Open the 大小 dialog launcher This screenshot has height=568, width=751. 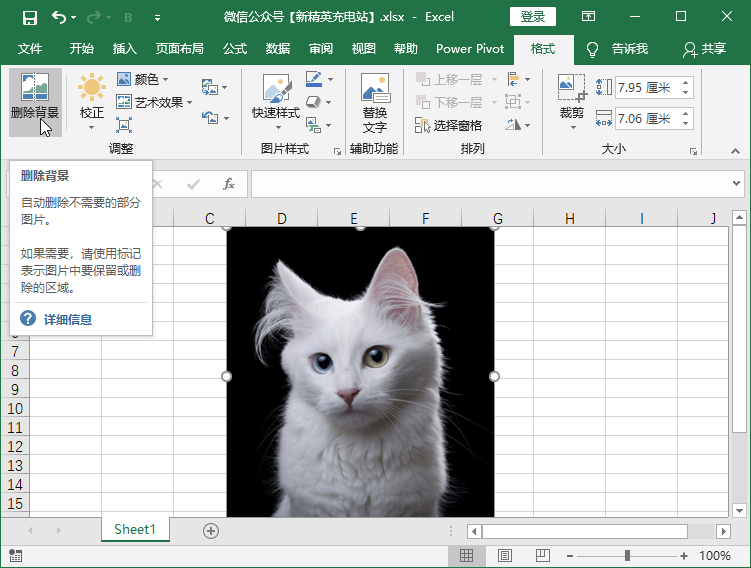[x=693, y=151]
